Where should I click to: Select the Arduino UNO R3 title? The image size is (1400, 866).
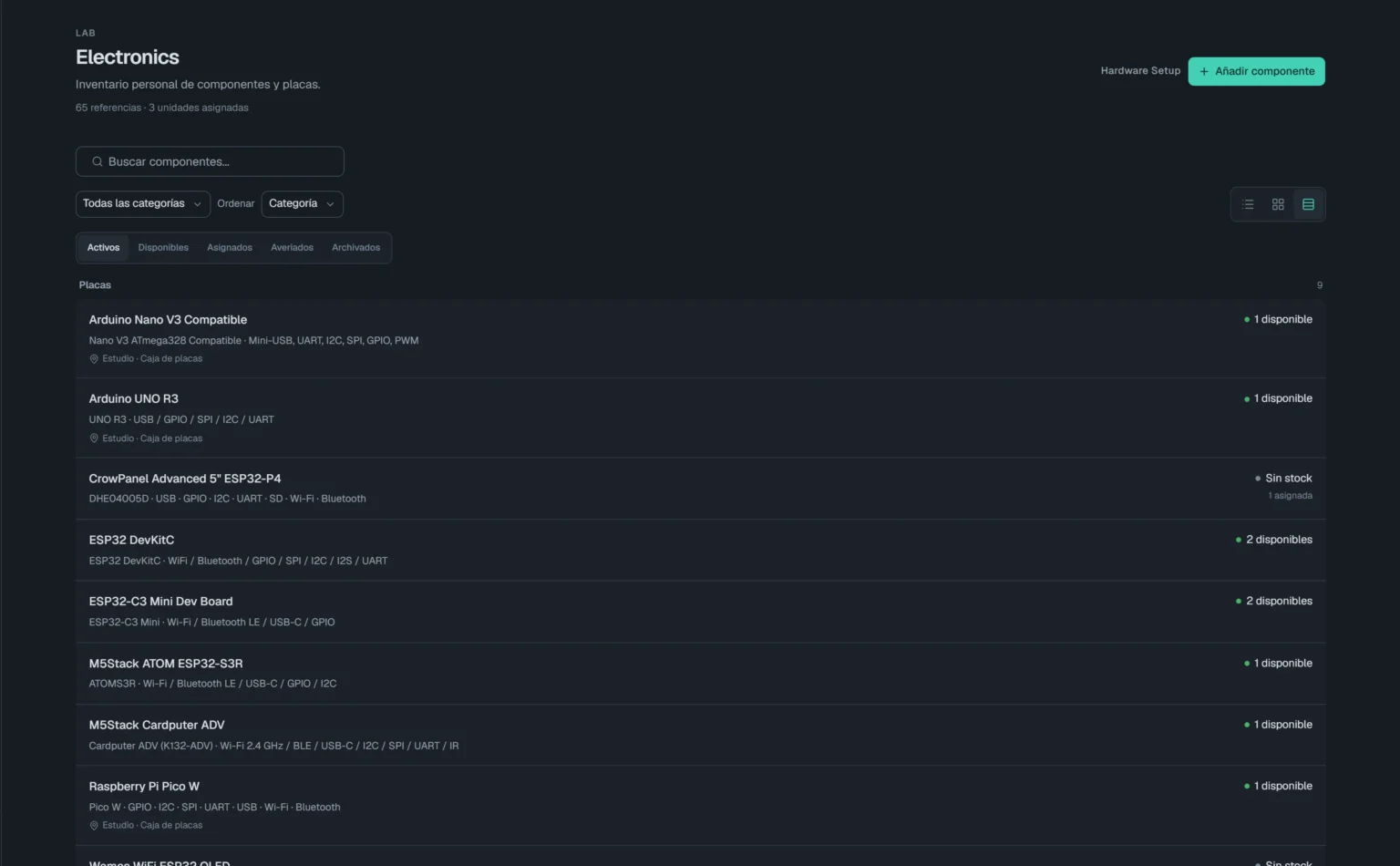coord(134,399)
